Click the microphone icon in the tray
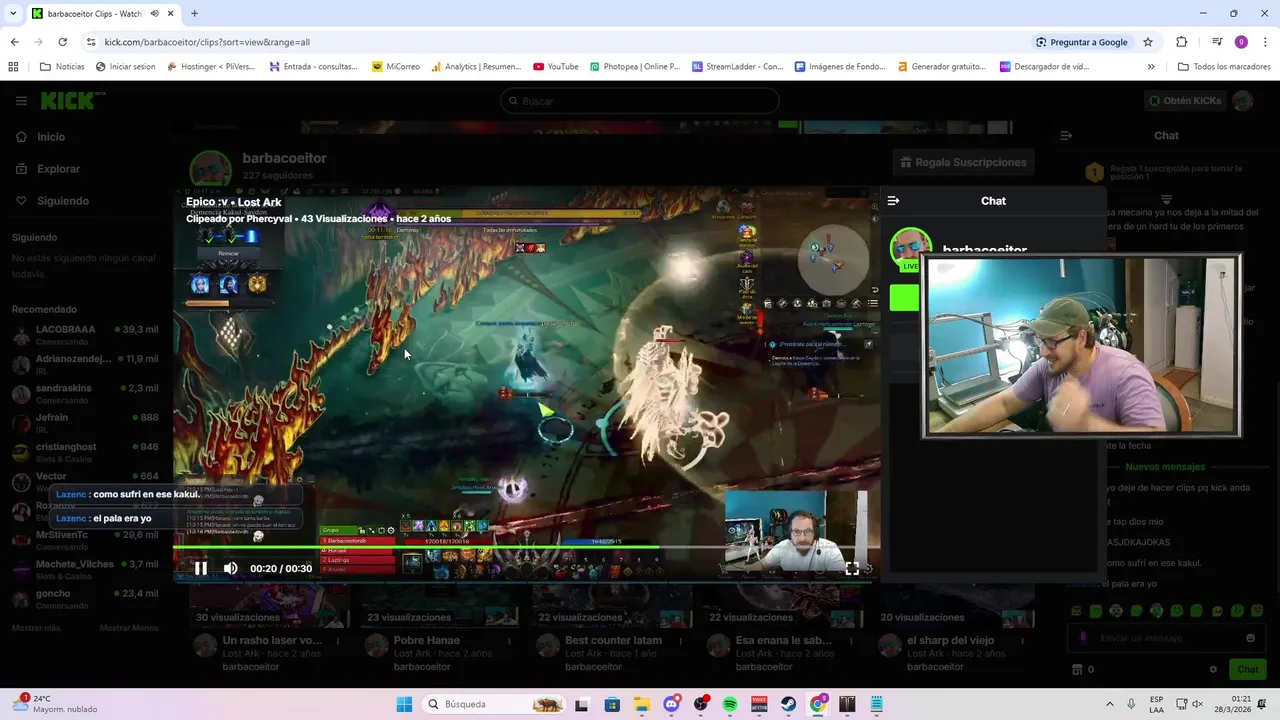The width and height of the screenshot is (1280, 720). (1131, 704)
